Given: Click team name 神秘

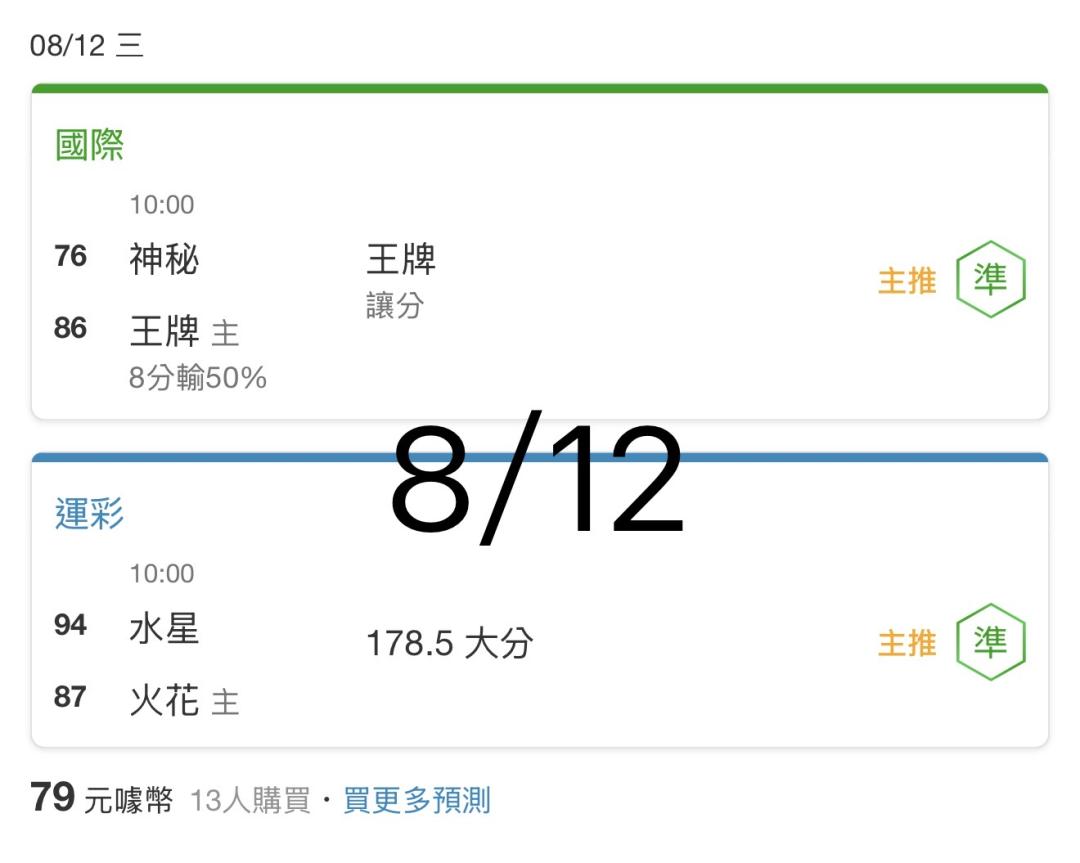Looking at the screenshot, I should (164, 260).
